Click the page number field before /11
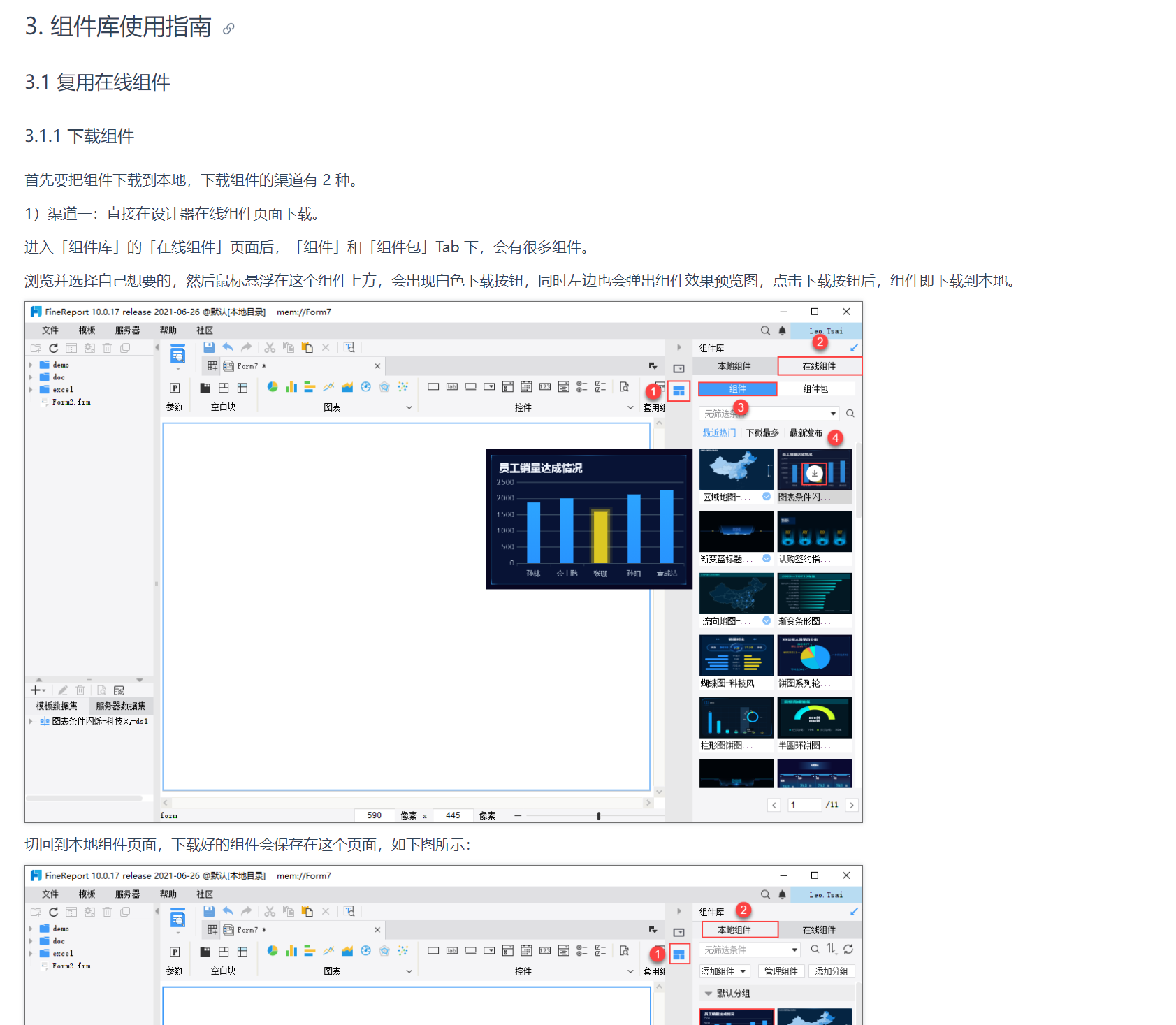 [804, 805]
